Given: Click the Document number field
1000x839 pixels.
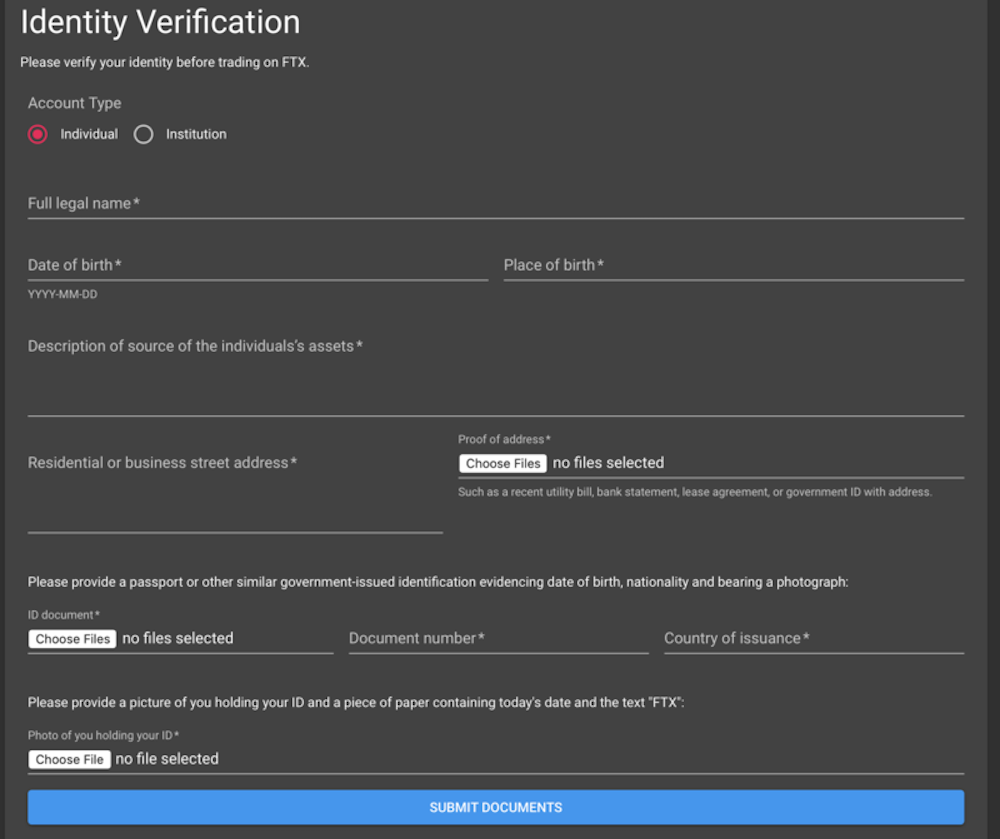Looking at the screenshot, I should (x=498, y=639).
